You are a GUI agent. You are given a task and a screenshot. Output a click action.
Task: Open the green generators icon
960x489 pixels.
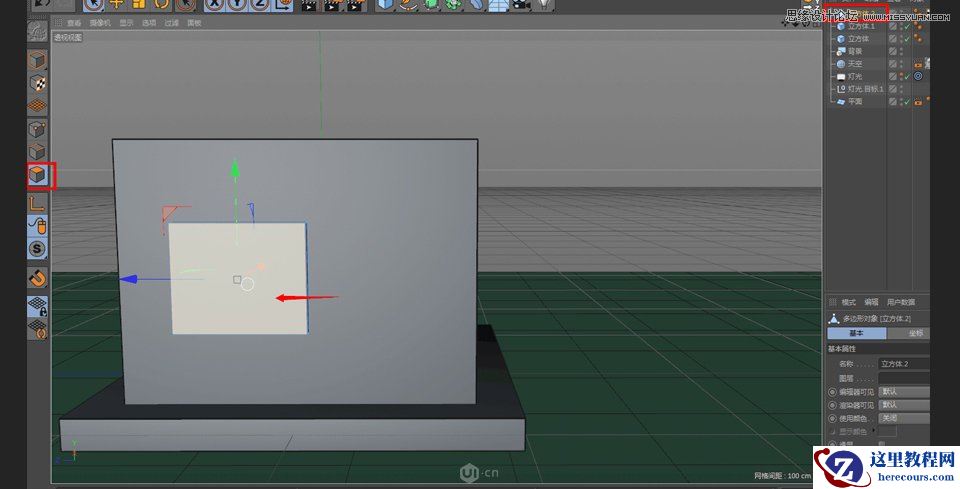tap(431, 5)
